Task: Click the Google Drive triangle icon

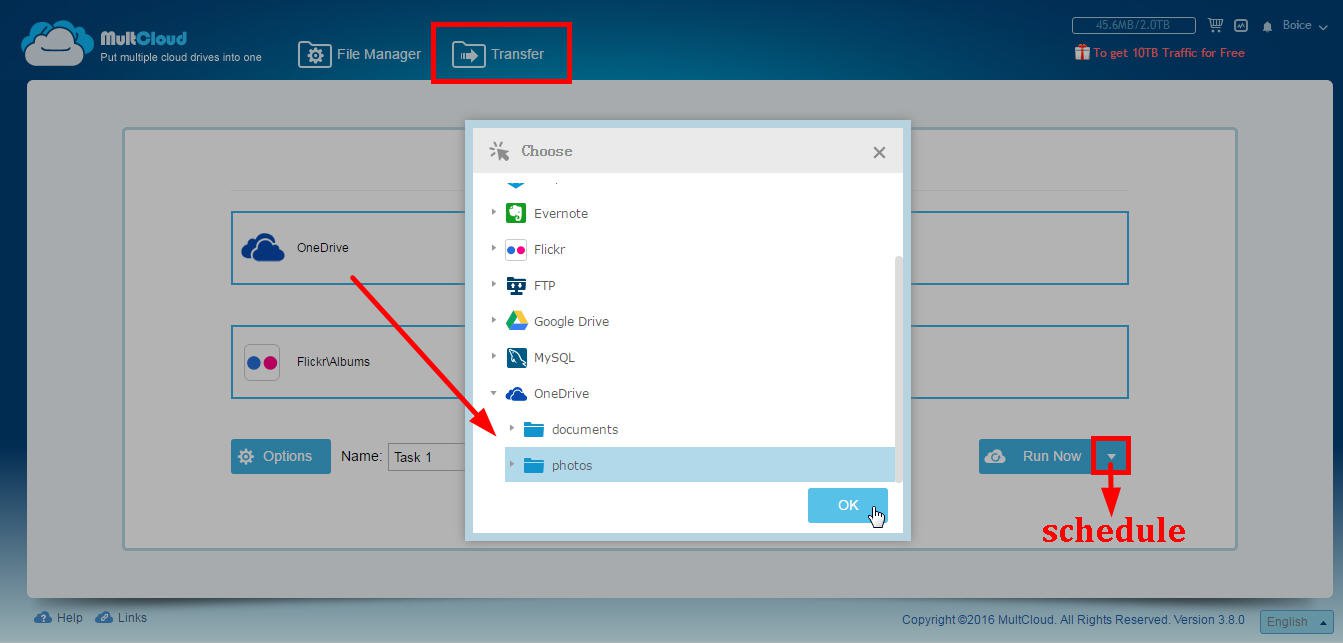Action: coord(516,321)
